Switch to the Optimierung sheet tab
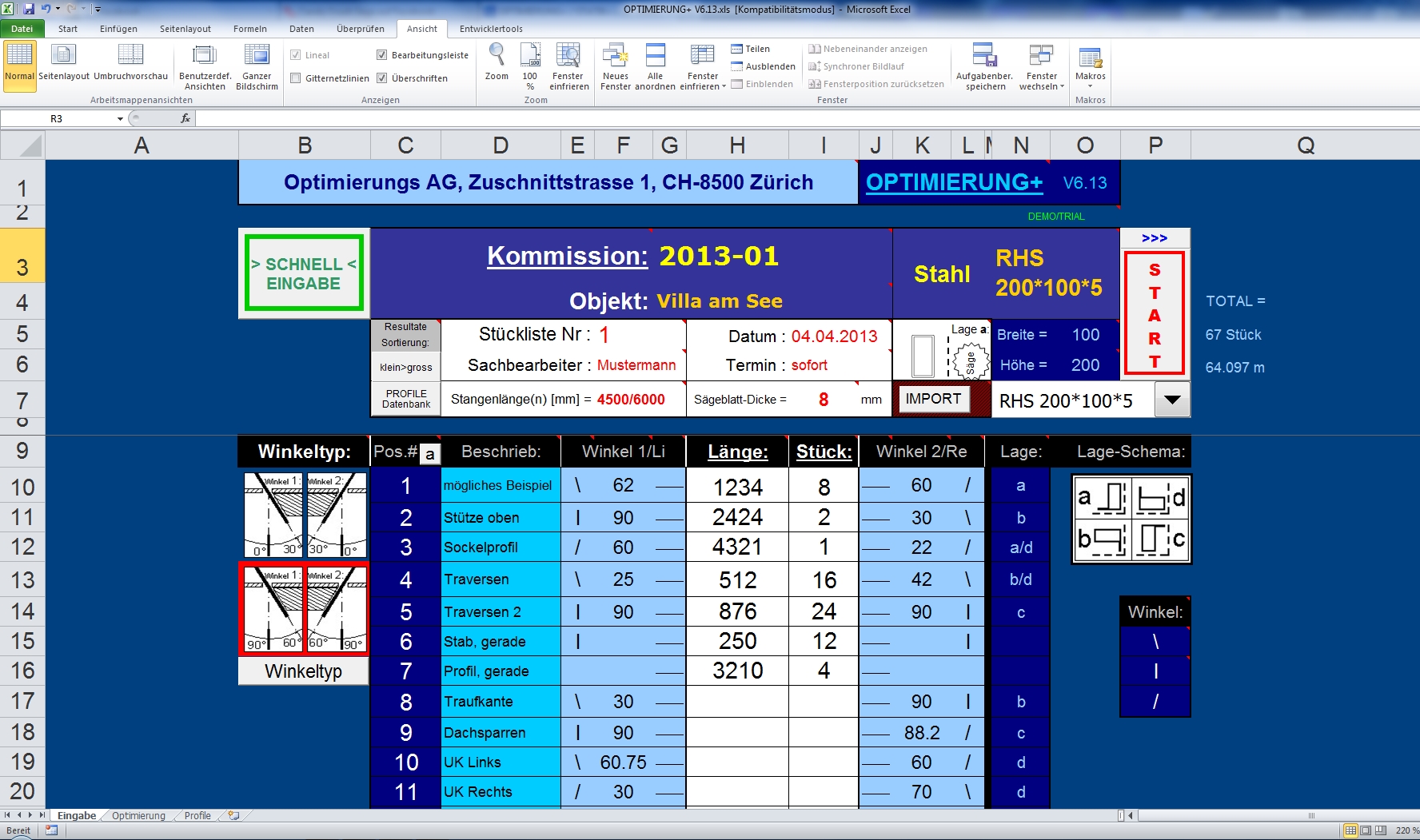This screenshot has height=840, width=1420. [x=138, y=815]
